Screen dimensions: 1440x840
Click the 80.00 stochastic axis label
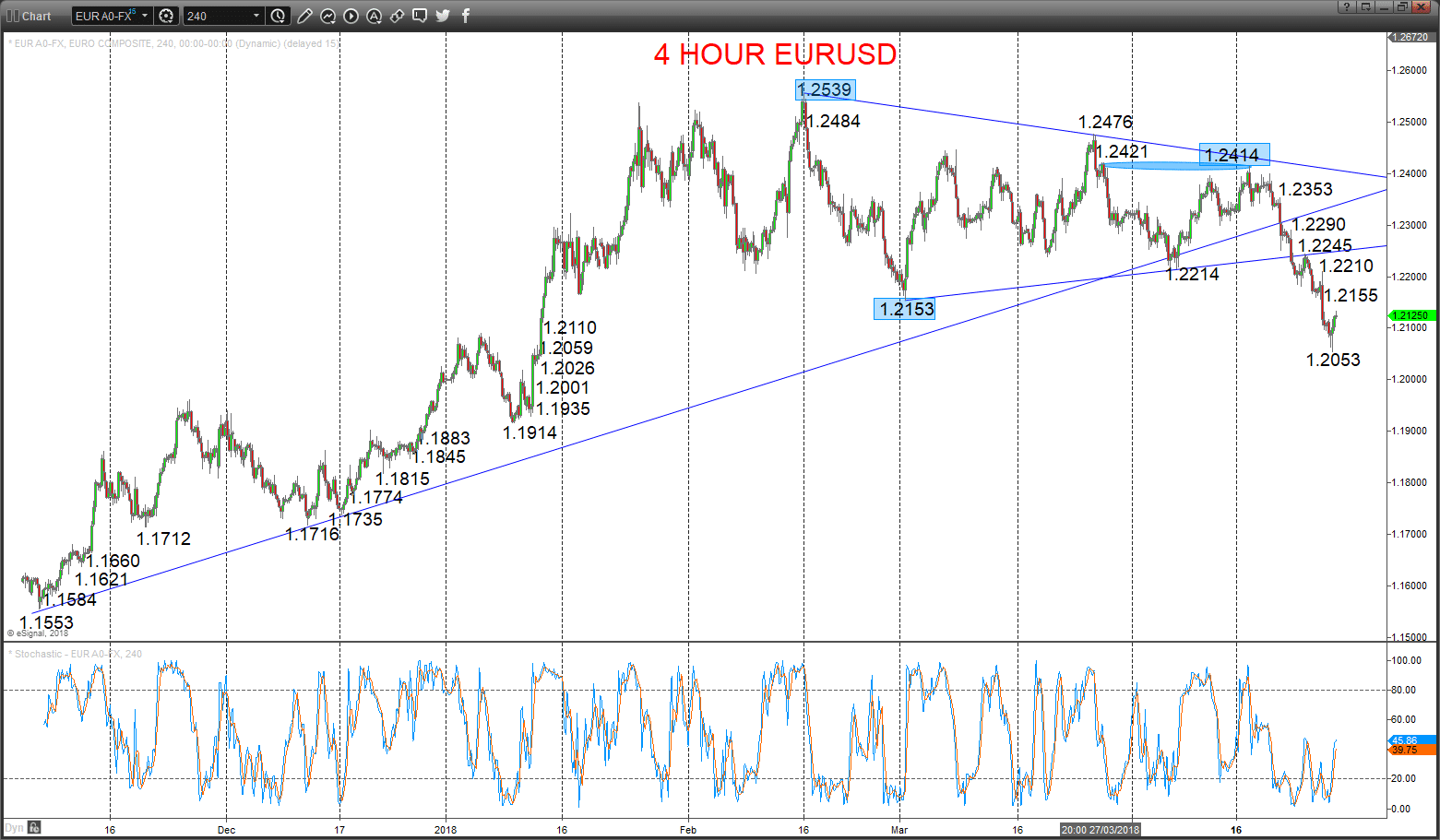point(1402,690)
